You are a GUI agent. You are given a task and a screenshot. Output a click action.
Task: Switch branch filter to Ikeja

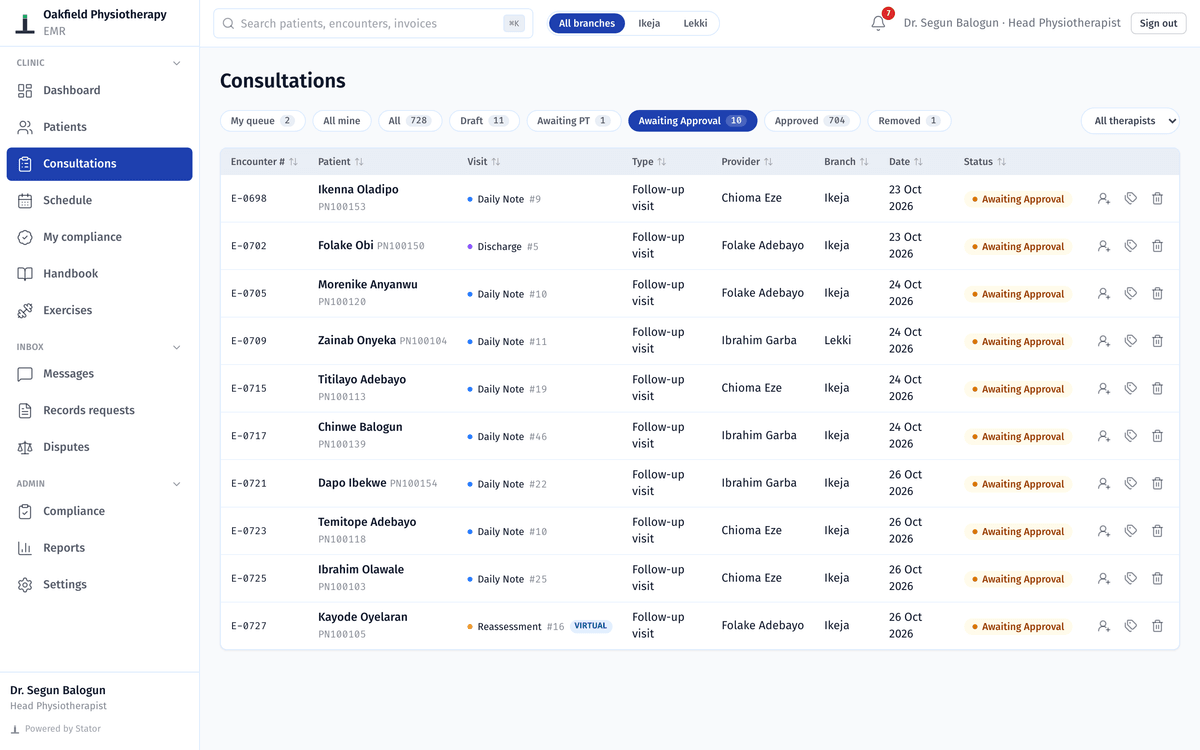point(649,23)
